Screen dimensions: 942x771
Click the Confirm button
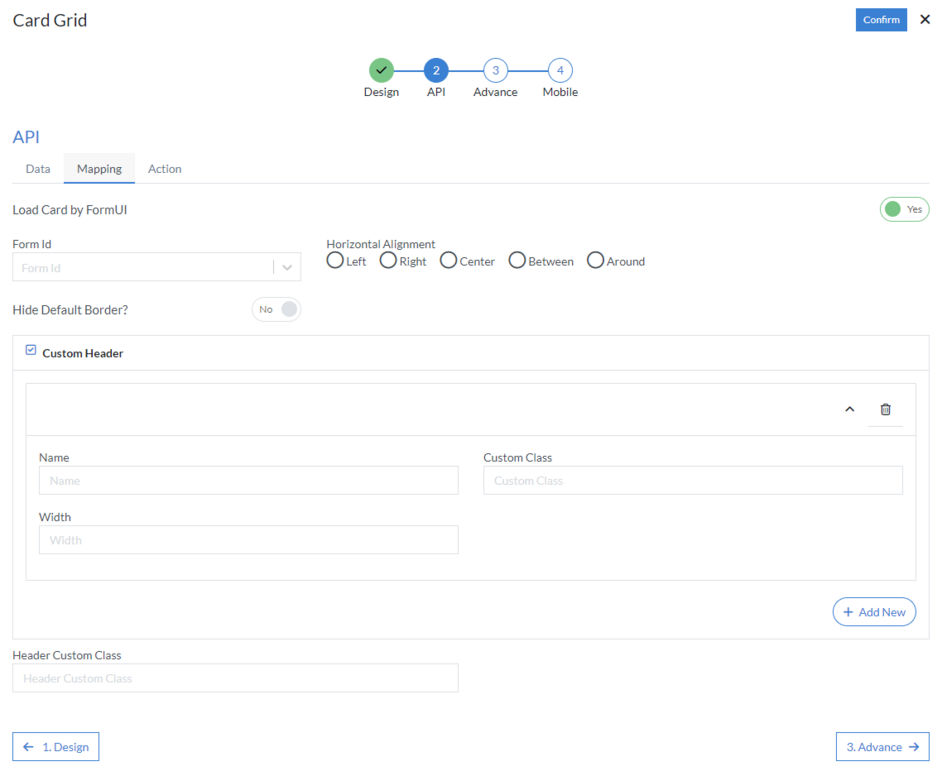tap(881, 20)
